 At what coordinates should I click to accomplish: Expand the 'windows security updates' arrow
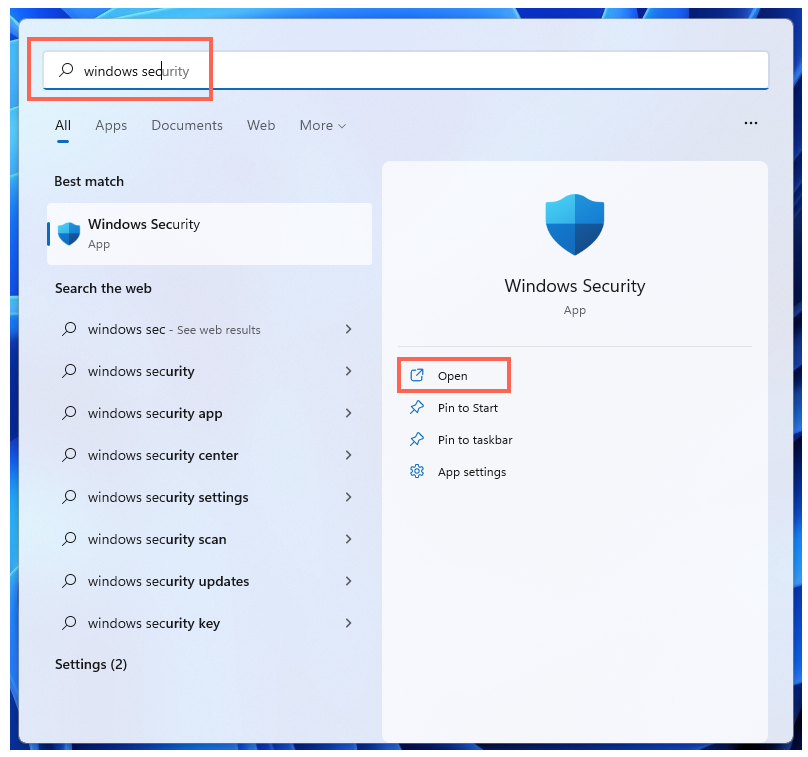coord(349,581)
